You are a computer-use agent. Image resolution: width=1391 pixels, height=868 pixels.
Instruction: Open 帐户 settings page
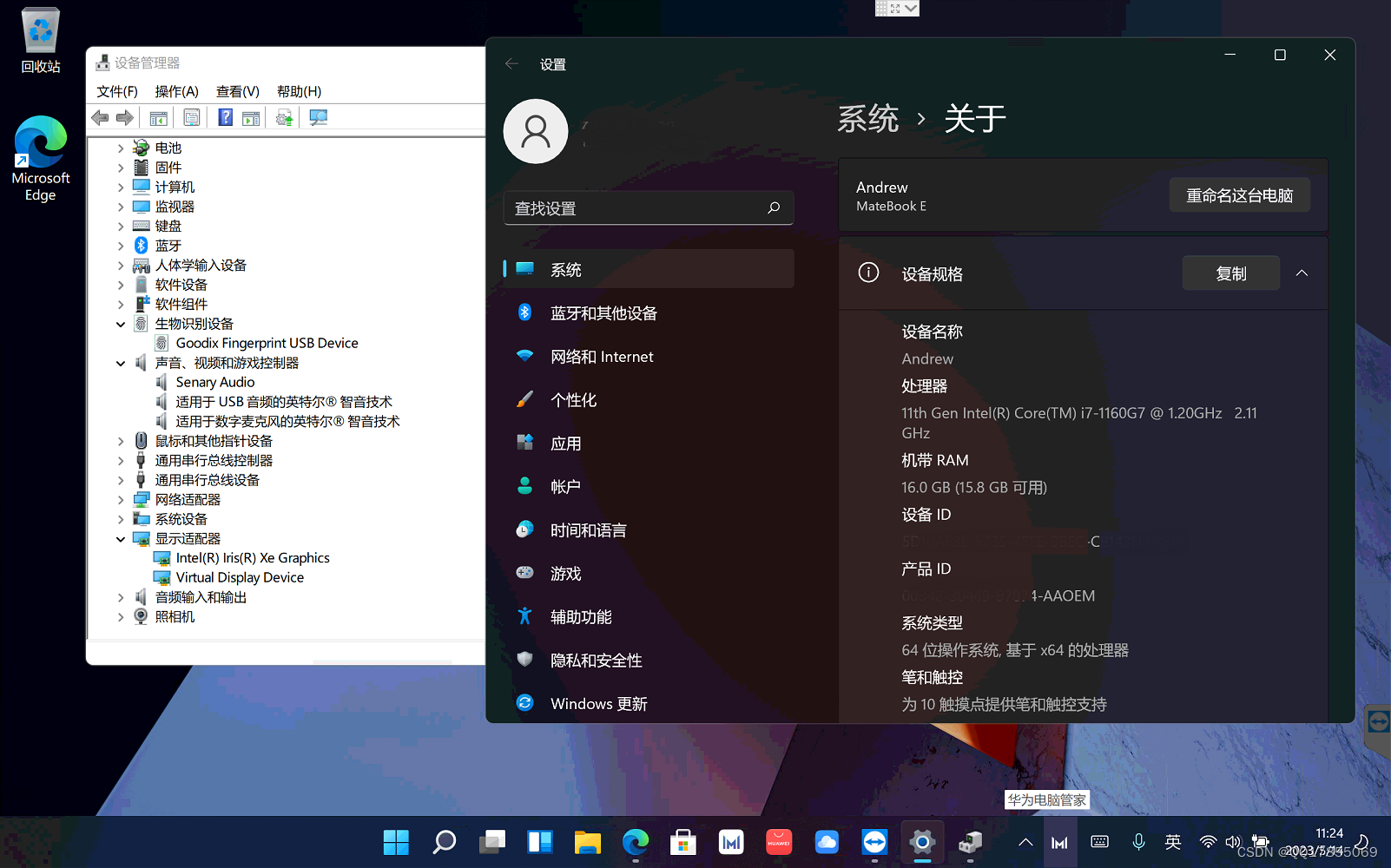[x=649, y=487]
